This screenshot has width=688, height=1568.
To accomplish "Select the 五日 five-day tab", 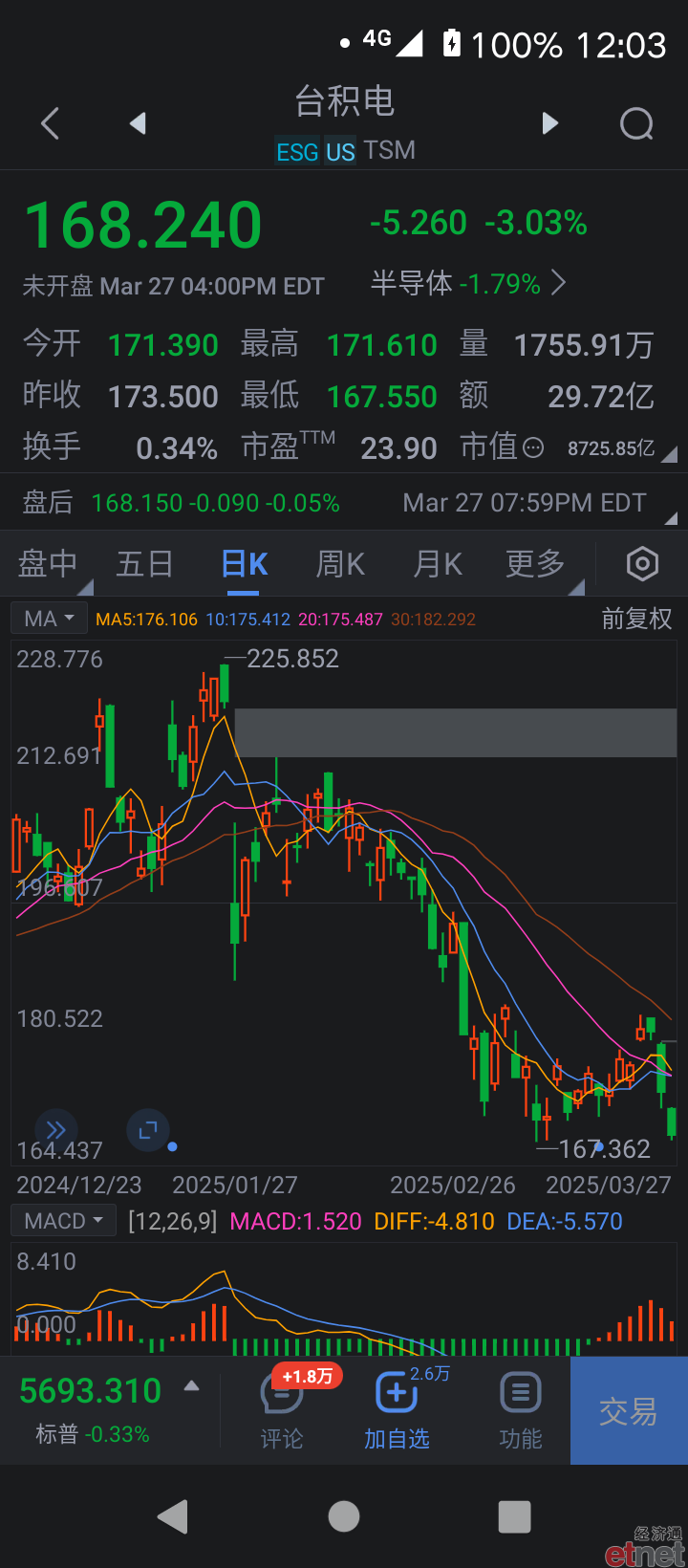I will (x=144, y=564).
